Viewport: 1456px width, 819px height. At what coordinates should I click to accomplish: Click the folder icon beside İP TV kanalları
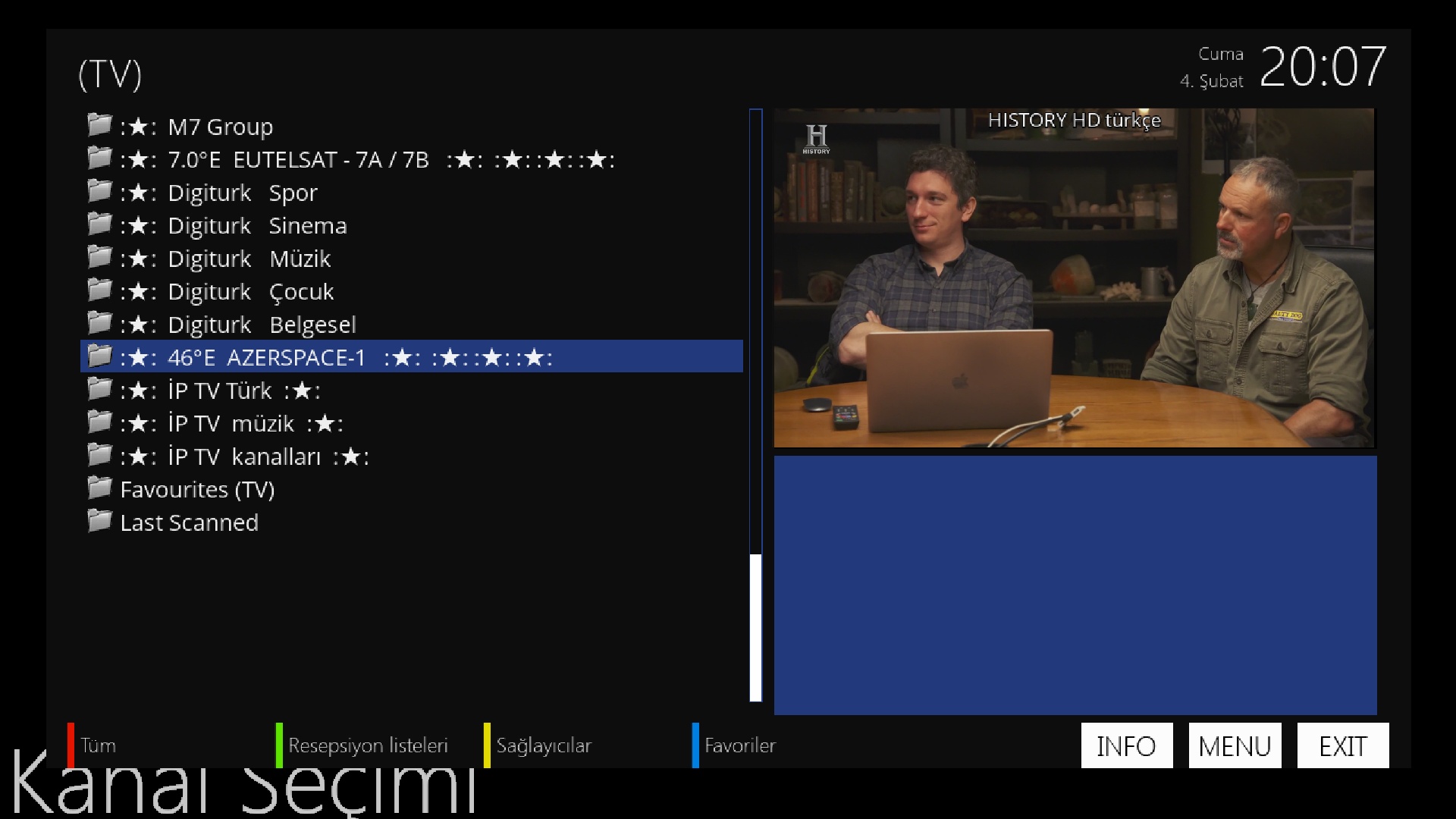click(99, 454)
